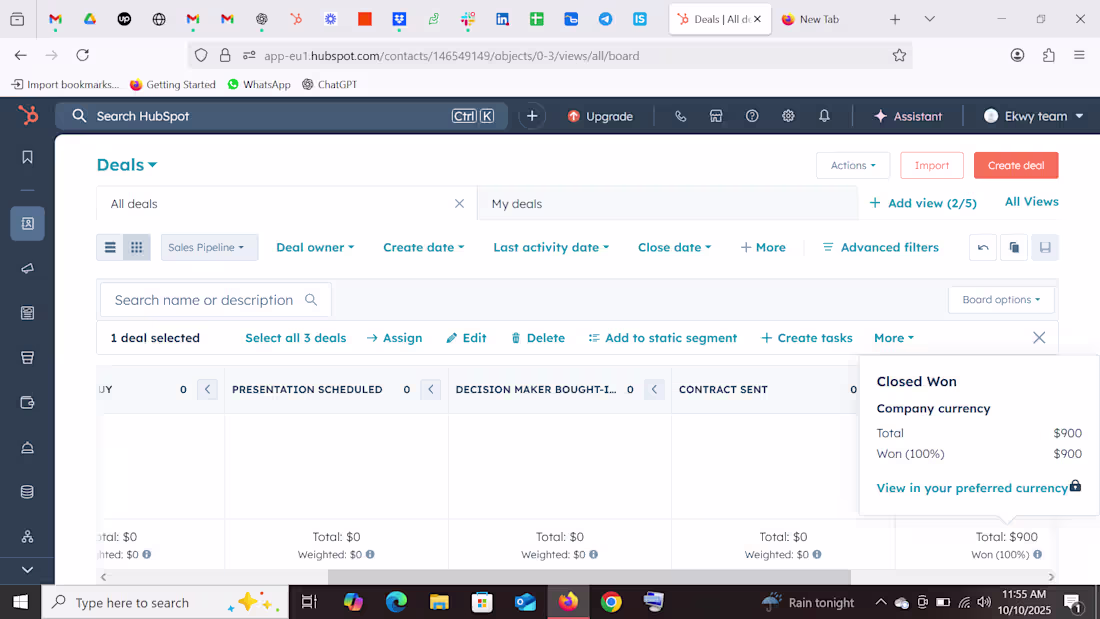Open the Bookmarks sidebar icon
The image size is (1100, 619).
click(27, 157)
